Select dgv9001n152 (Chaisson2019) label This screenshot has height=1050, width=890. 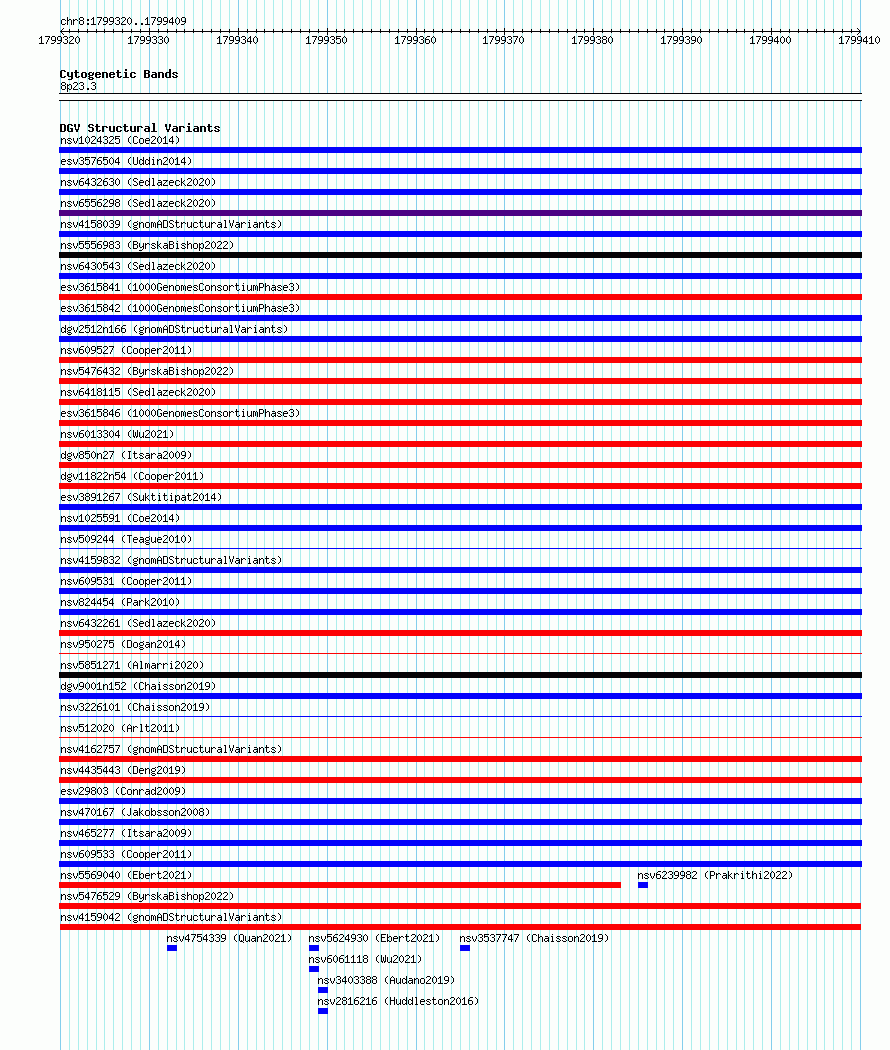point(138,686)
